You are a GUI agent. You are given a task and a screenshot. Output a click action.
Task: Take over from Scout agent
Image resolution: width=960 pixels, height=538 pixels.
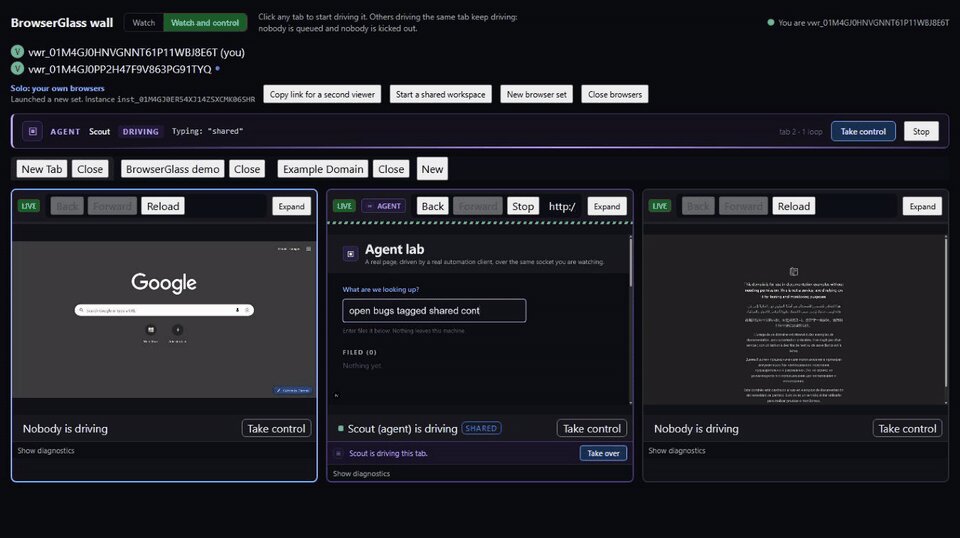603,454
